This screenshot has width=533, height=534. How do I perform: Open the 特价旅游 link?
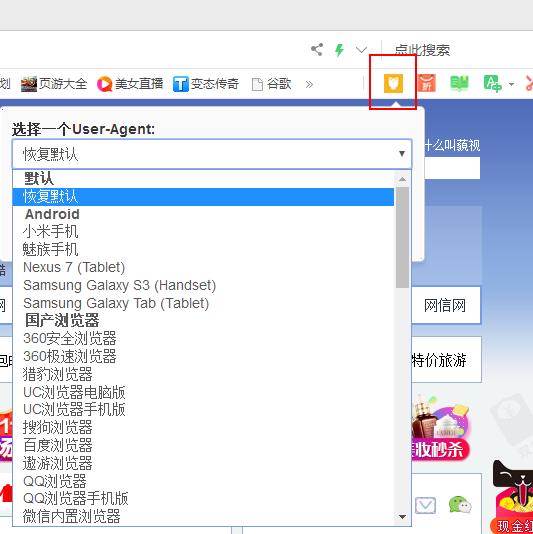click(439, 360)
